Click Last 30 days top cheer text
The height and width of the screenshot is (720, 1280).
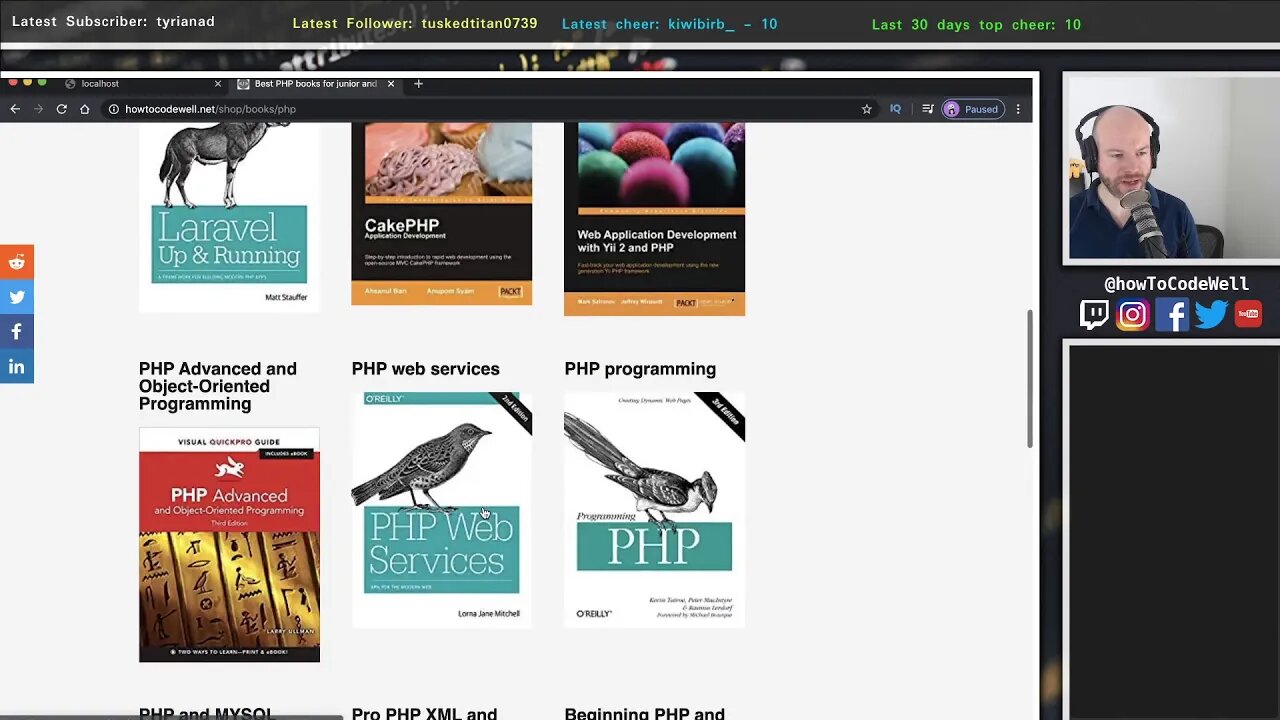point(976,25)
